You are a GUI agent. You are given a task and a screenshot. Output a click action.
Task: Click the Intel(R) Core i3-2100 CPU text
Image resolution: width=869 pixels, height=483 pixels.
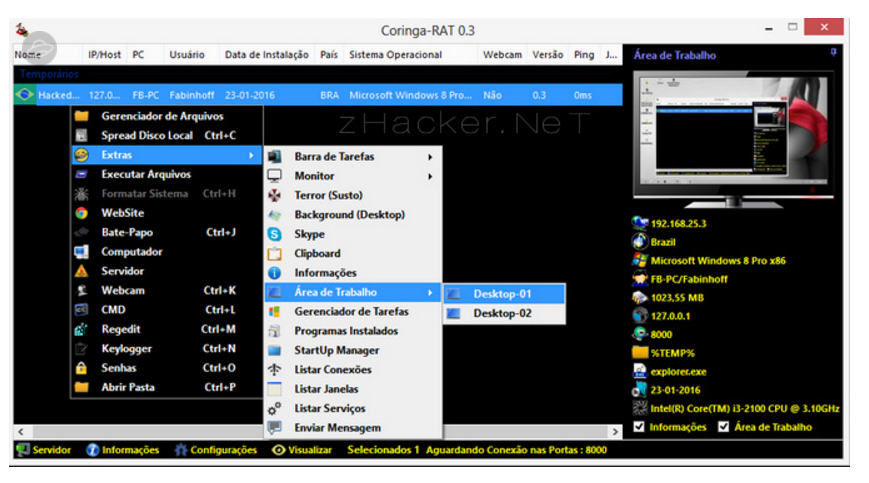point(745,408)
